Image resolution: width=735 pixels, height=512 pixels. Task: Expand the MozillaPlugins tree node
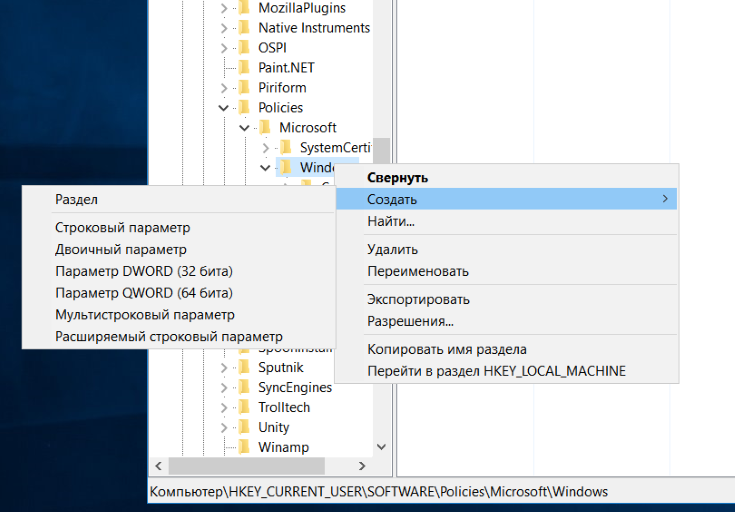[223, 8]
